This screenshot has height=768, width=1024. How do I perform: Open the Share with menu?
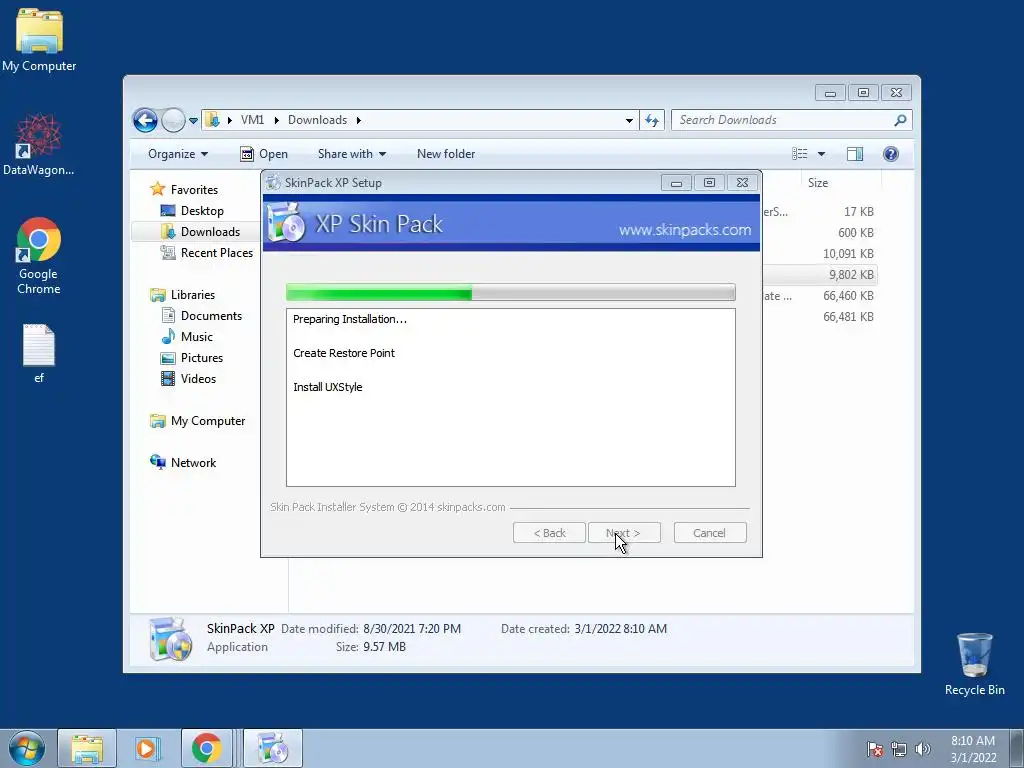click(351, 154)
